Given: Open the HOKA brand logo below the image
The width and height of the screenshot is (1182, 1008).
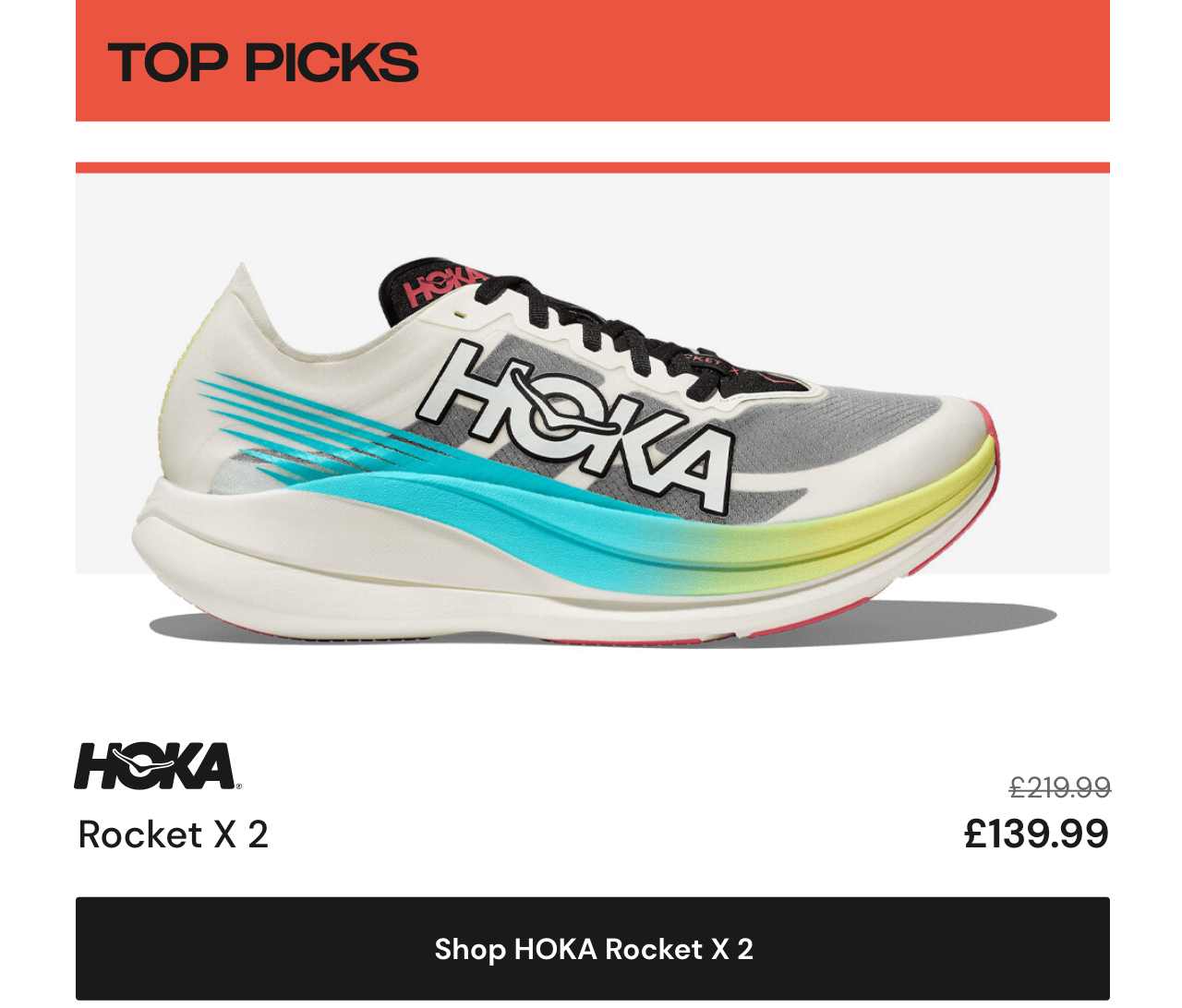Looking at the screenshot, I should (x=157, y=766).
